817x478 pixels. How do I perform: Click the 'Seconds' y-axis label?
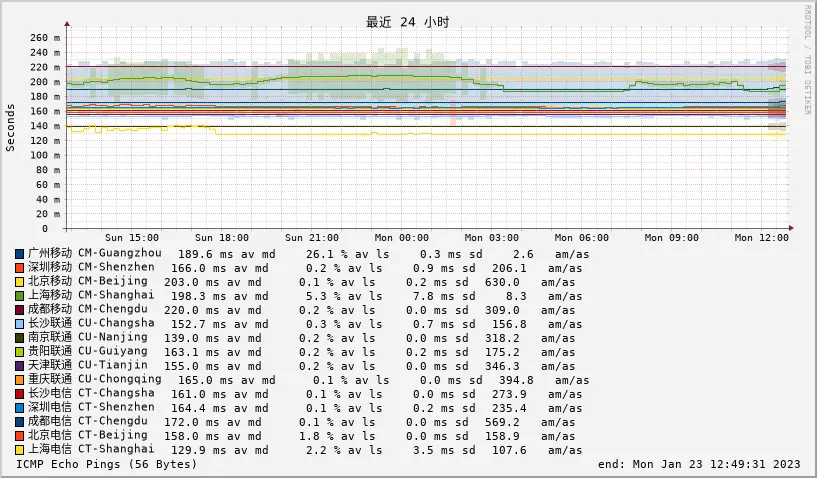coord(11,127)
